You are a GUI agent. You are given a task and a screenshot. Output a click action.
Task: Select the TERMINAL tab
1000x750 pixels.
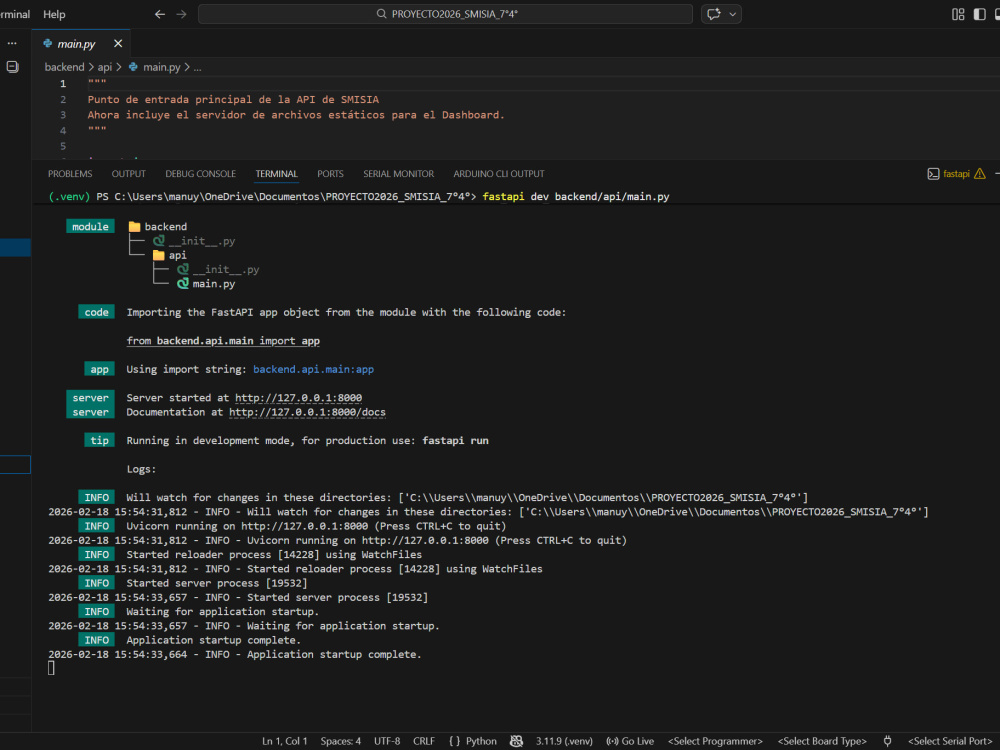(x=276, y=173)
